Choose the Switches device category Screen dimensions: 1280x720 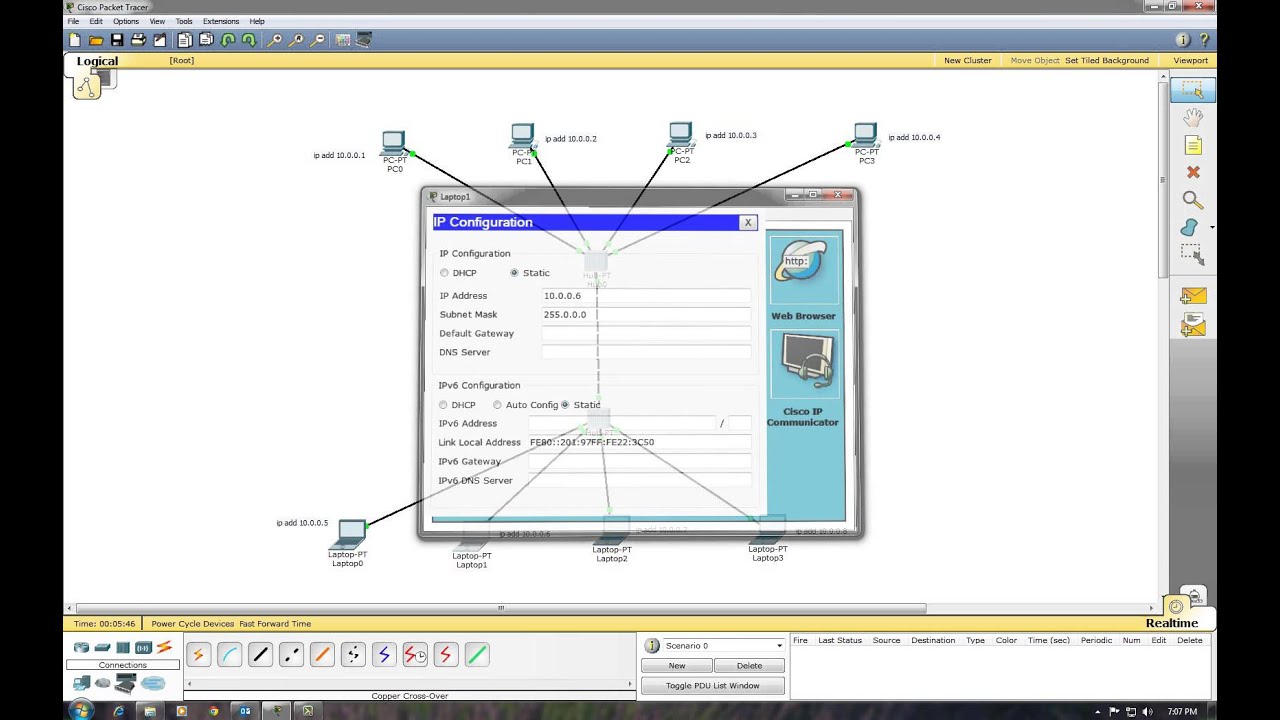click(102, 647)
